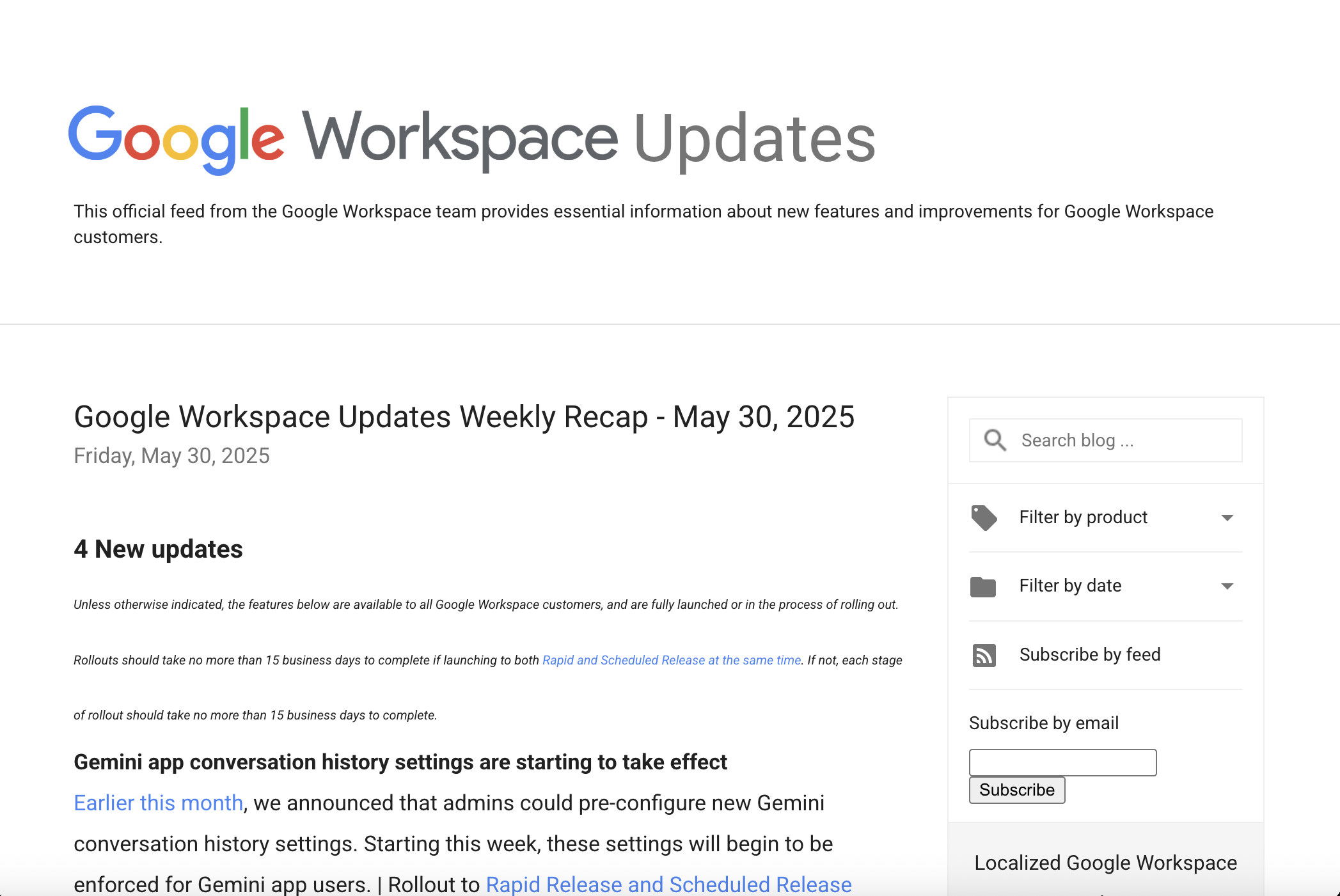Image resolution: width=1340 pixels, height=896 pixels.
Task: Open the 'Subscribe by feed' link
Action: [1090, 654]
